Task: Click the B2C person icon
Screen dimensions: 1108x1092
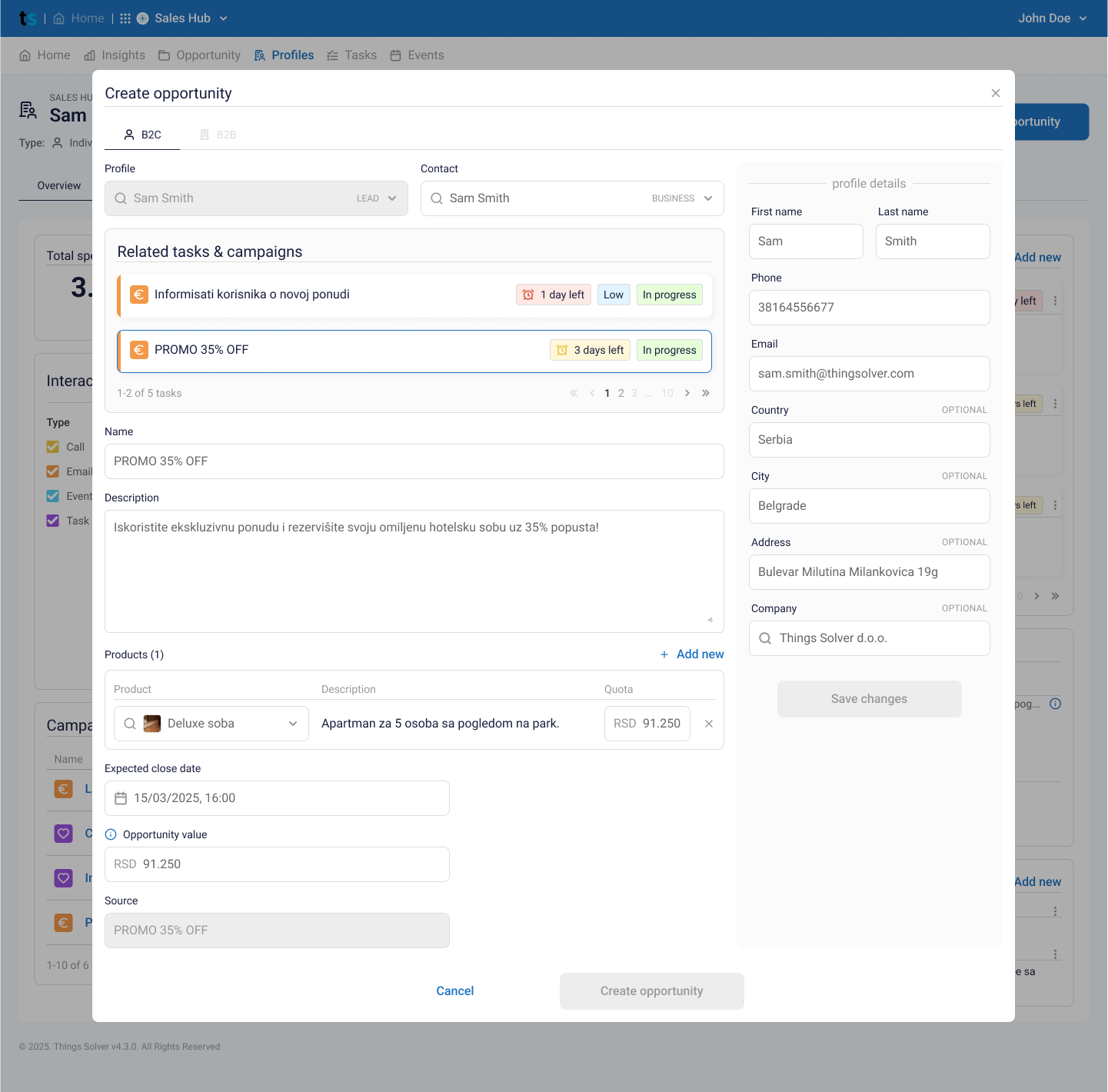Action: (129, 135)
